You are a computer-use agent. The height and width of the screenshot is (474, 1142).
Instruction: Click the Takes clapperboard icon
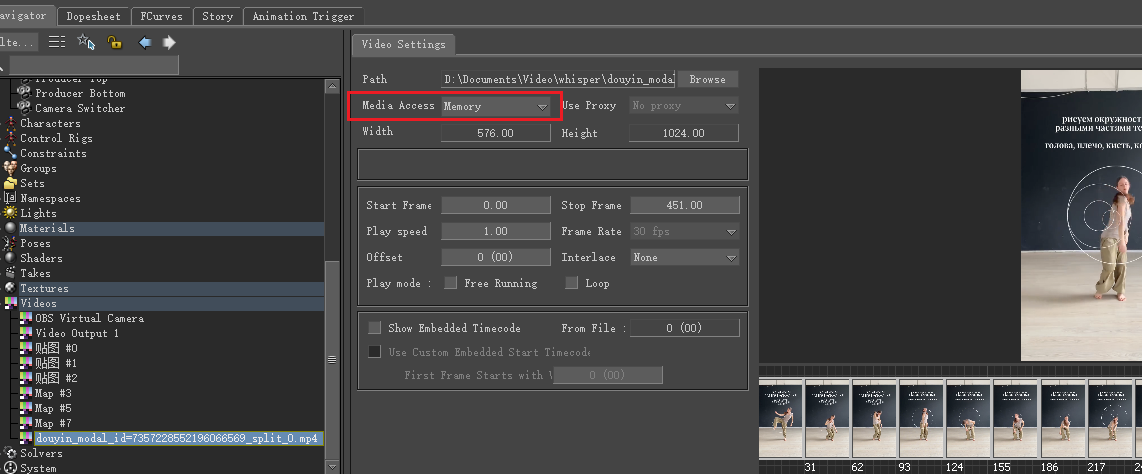click(x=10, y=273)
